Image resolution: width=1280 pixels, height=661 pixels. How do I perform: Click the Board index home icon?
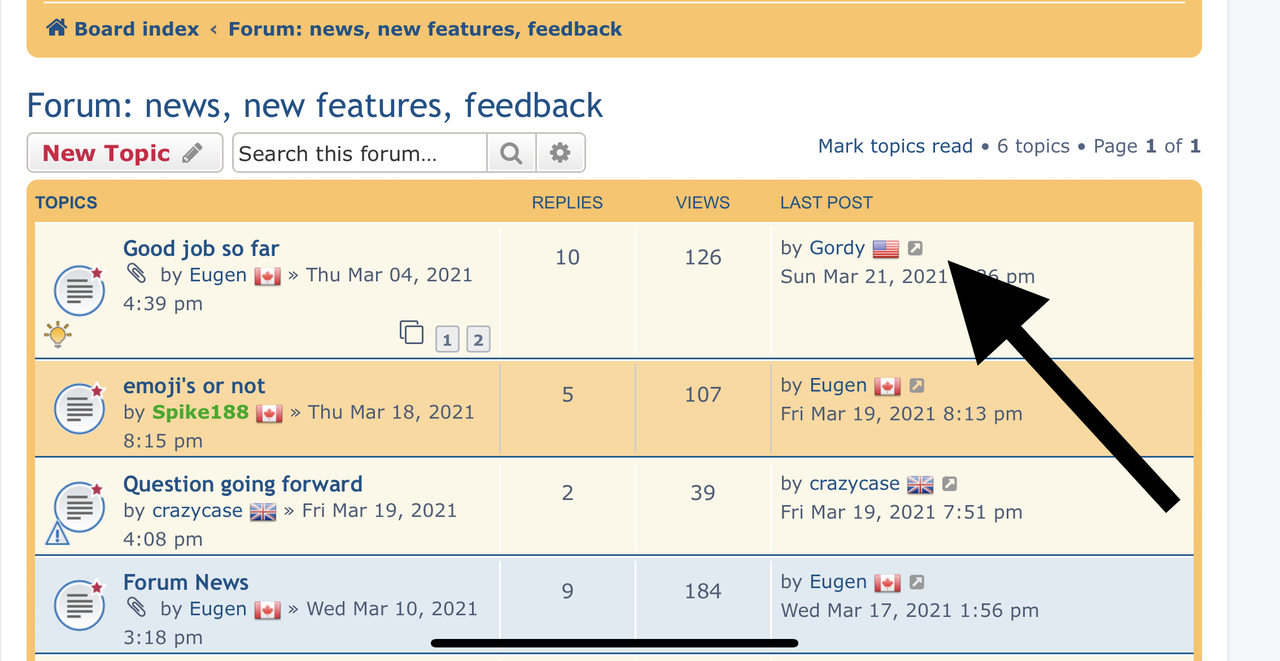(x=57, y=29)
